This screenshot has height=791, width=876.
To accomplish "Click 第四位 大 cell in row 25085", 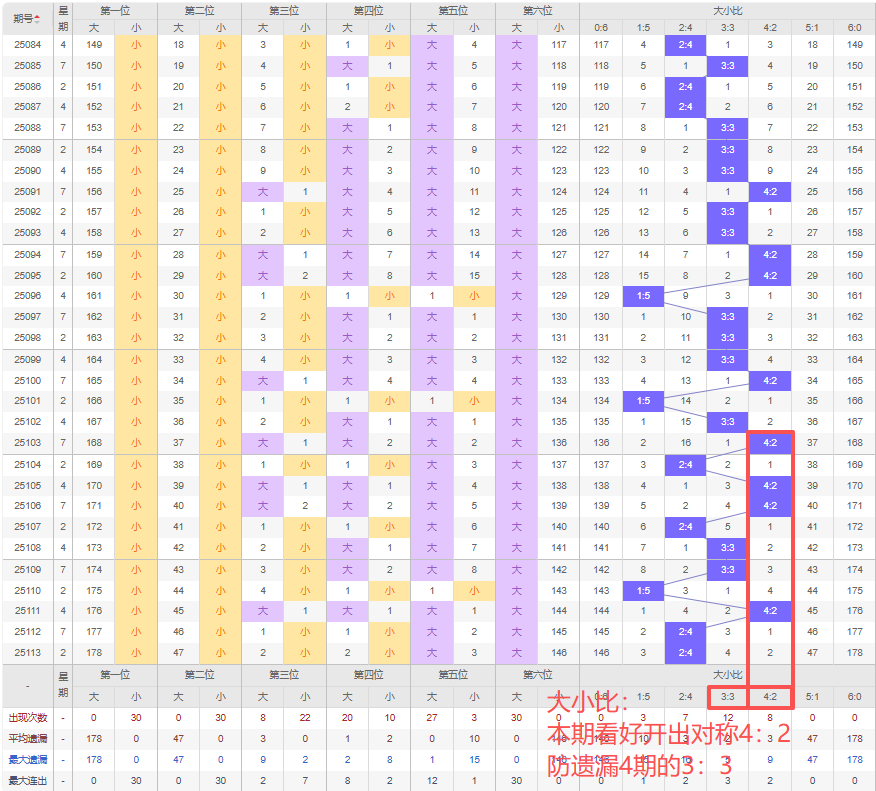I will click(347, 66).
